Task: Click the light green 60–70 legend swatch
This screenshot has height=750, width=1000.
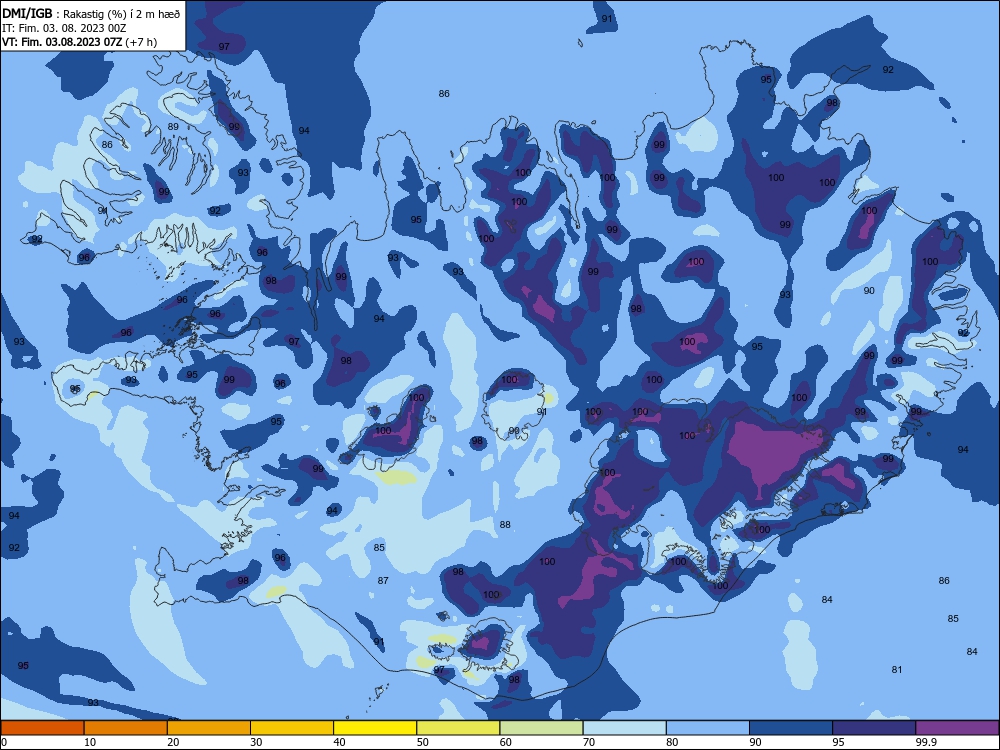Action: pos(541,728)
